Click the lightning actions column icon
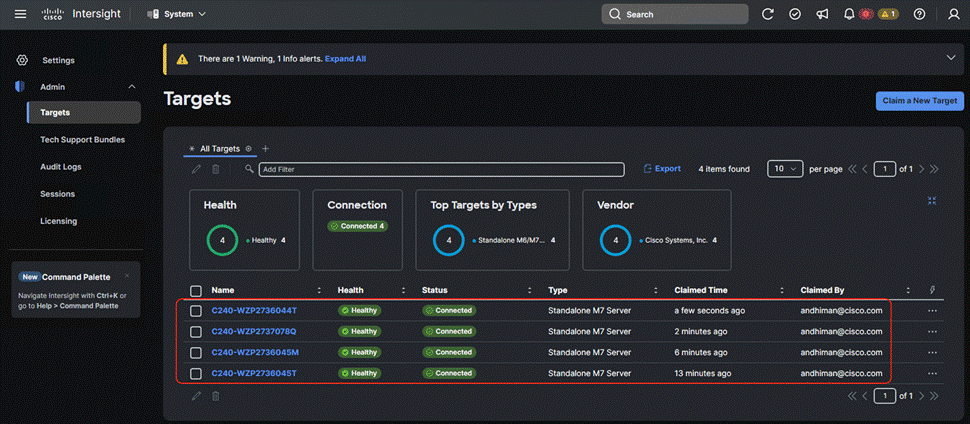 click(x=933, y=290)
